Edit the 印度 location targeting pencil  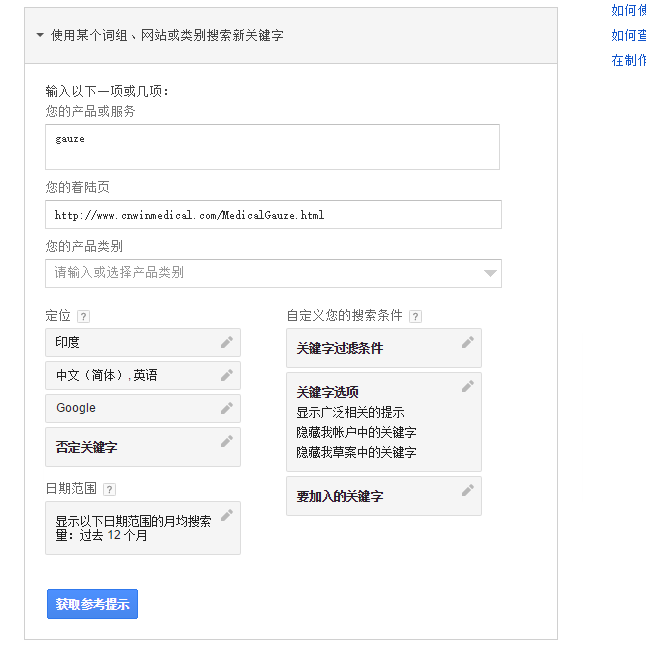(x=227, y=343)
